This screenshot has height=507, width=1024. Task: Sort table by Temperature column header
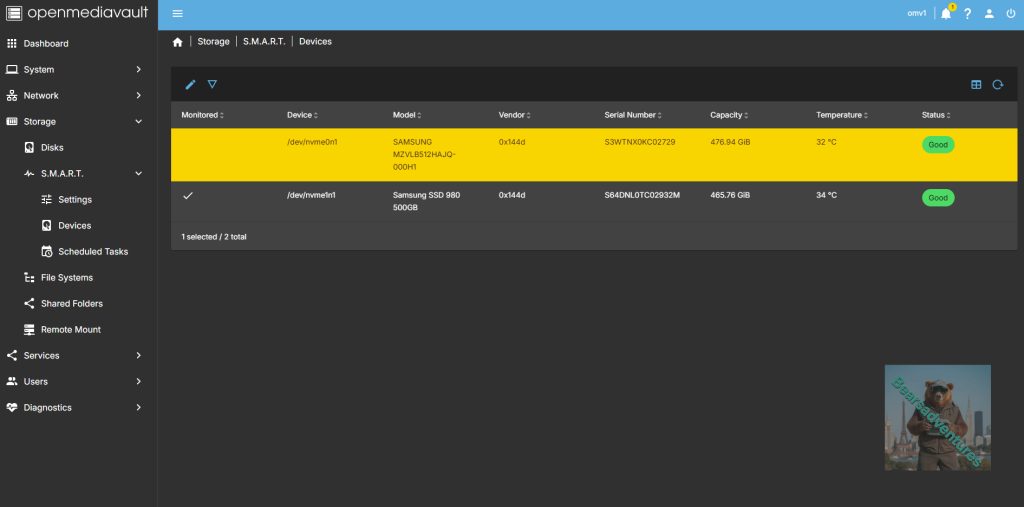(838, 115)
